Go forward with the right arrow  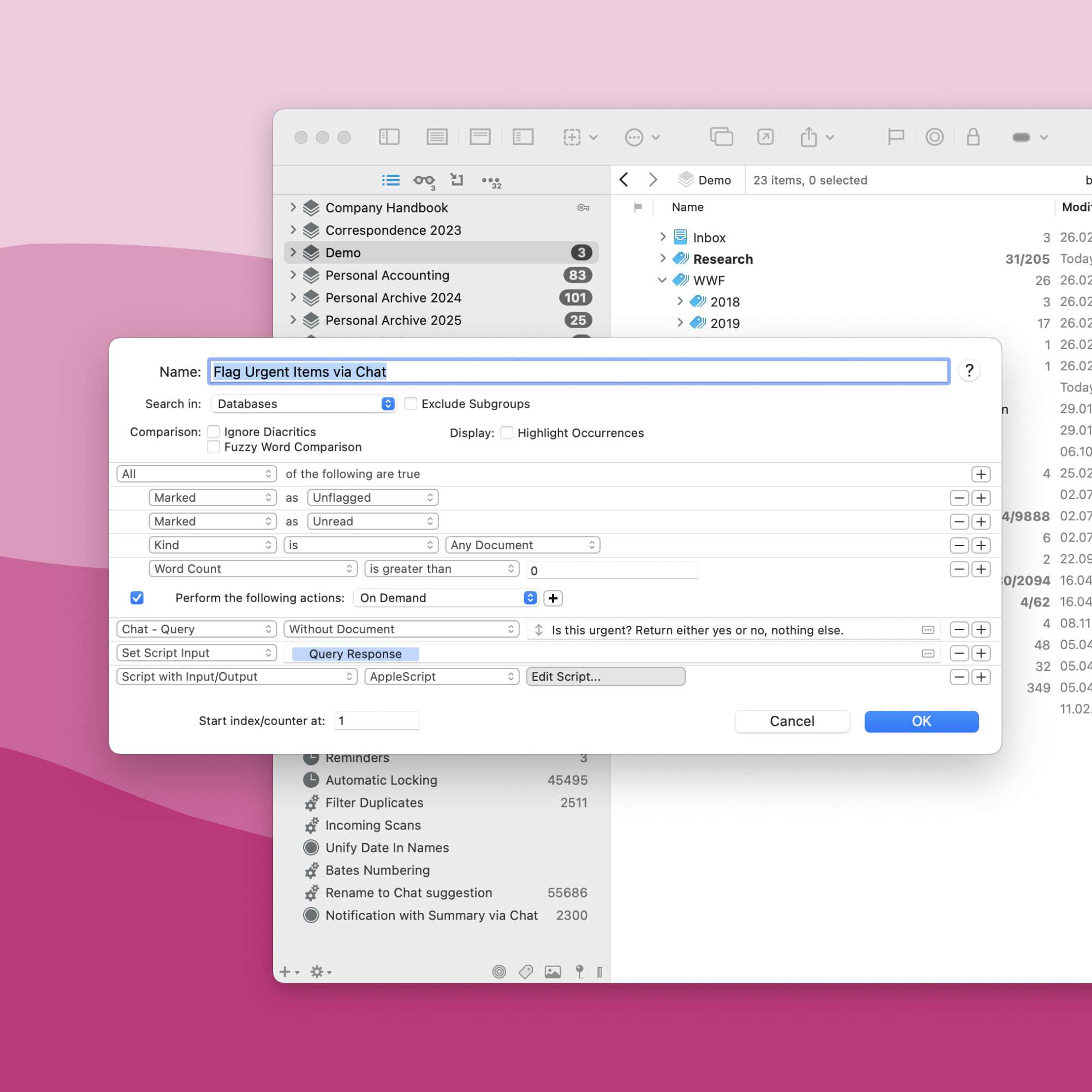tap(653, 180)
